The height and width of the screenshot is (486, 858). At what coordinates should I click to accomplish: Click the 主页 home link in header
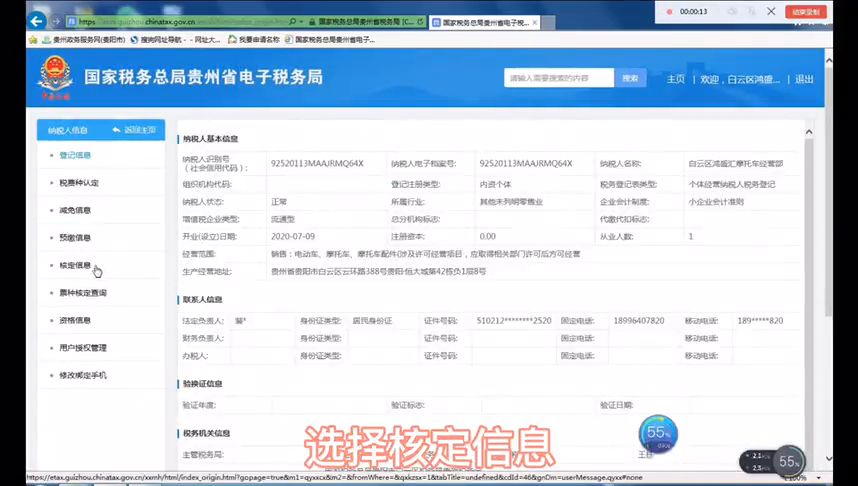tap(676, 79)
